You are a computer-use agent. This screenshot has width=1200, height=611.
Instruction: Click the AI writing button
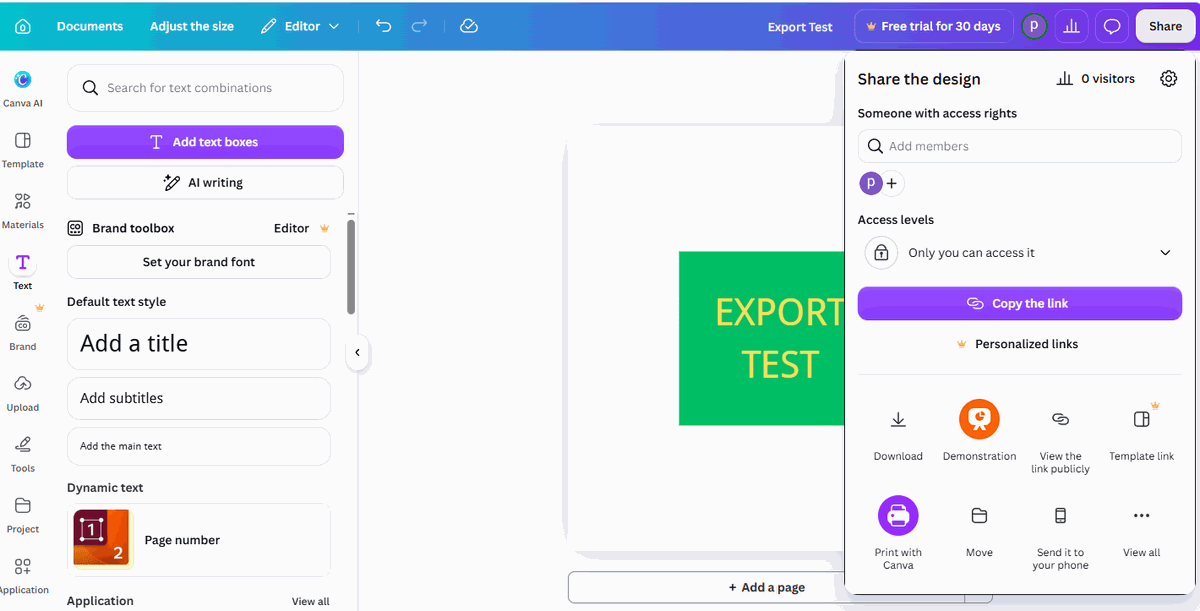pyautogui.click(x=205, y=183)
